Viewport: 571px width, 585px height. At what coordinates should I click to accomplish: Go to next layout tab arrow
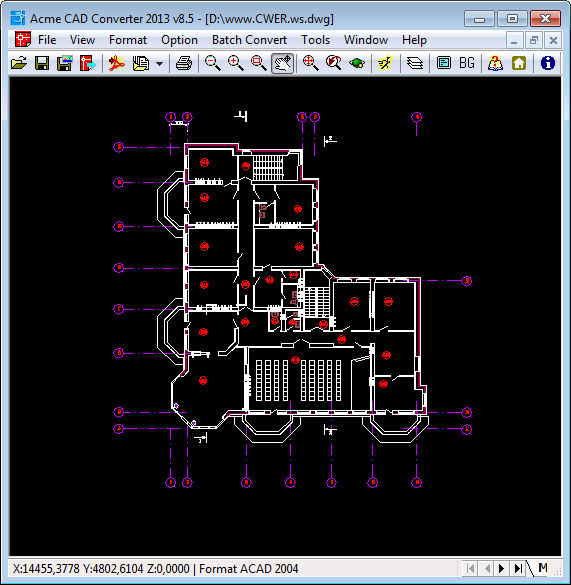502,569
